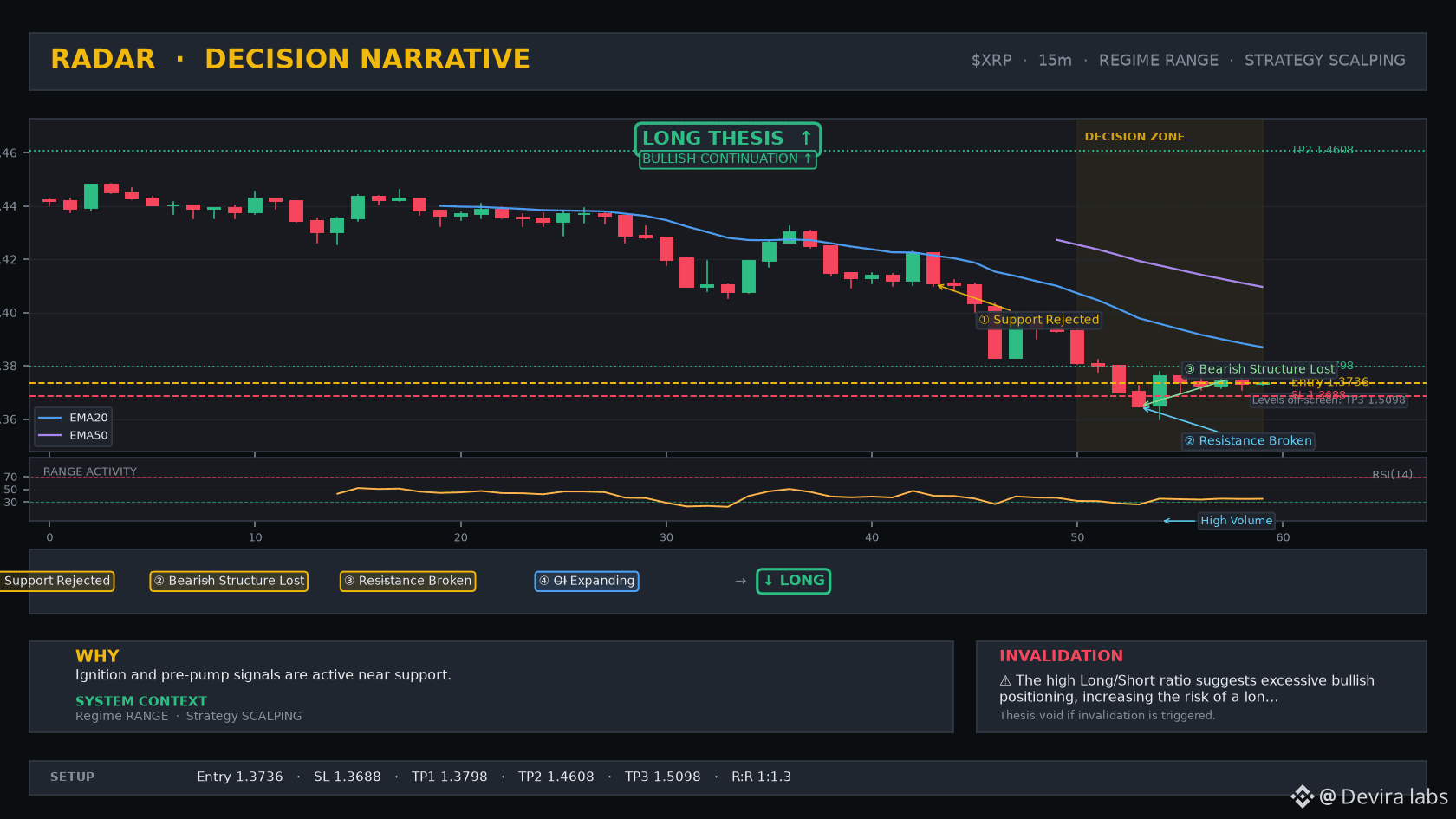Select the Levels off-screen TP3 note
Image resolution: width=1456 pixels, height=819 pixels.
[x=1329, y=400]
